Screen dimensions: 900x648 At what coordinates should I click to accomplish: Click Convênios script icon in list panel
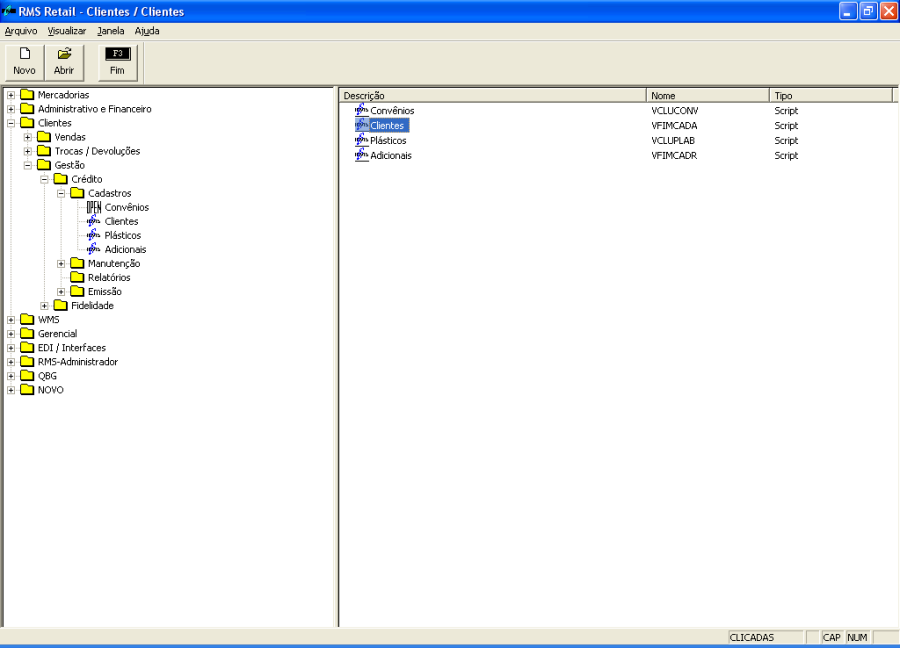tap(362, 110)
